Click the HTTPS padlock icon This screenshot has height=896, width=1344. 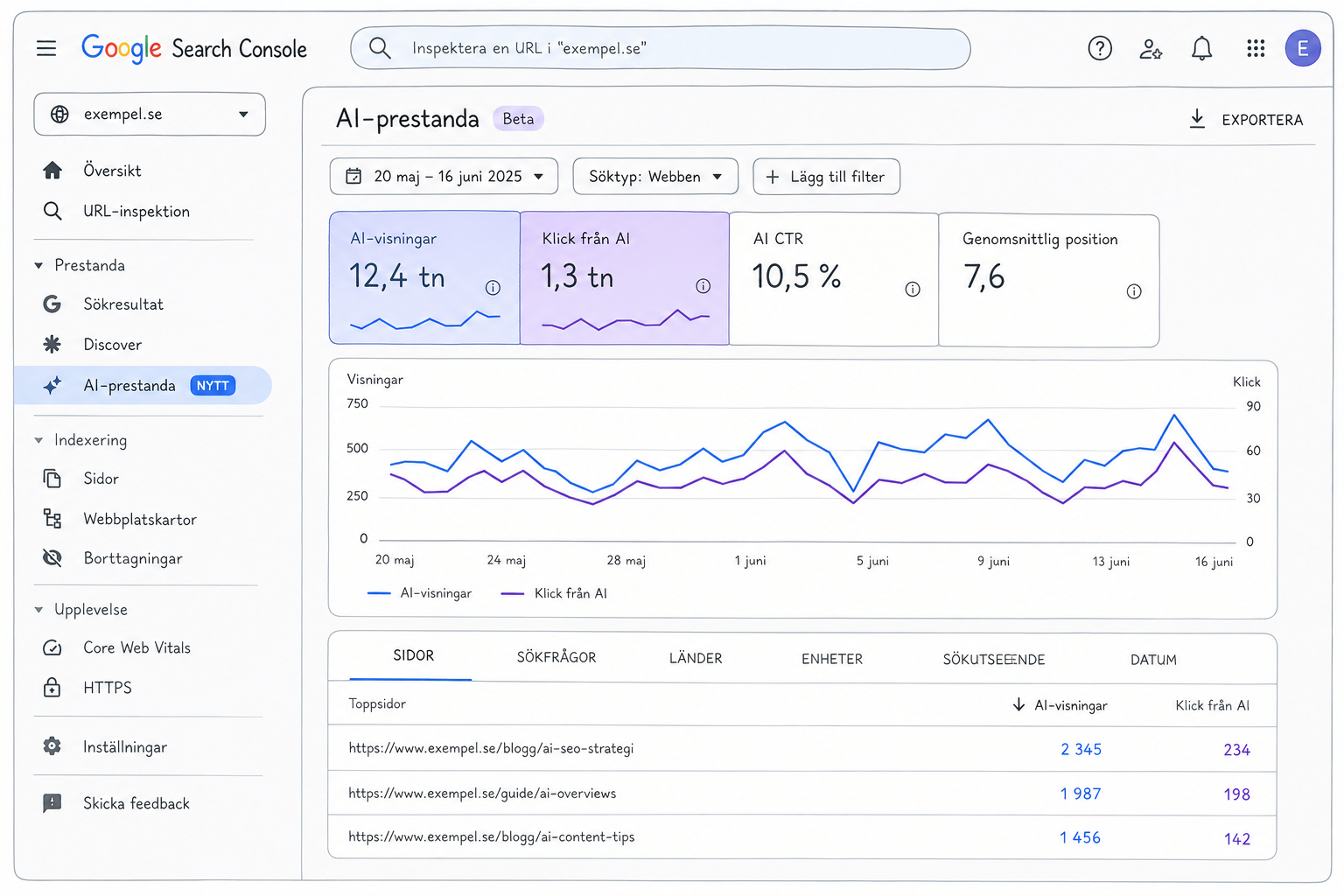click(52, 687)
